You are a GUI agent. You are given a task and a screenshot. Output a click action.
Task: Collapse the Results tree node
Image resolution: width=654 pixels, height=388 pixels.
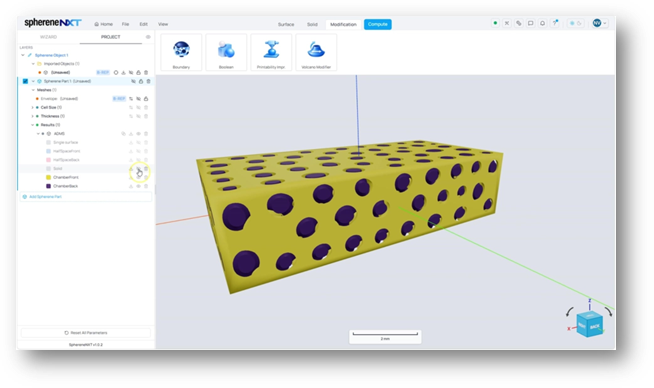click(33, 125)
